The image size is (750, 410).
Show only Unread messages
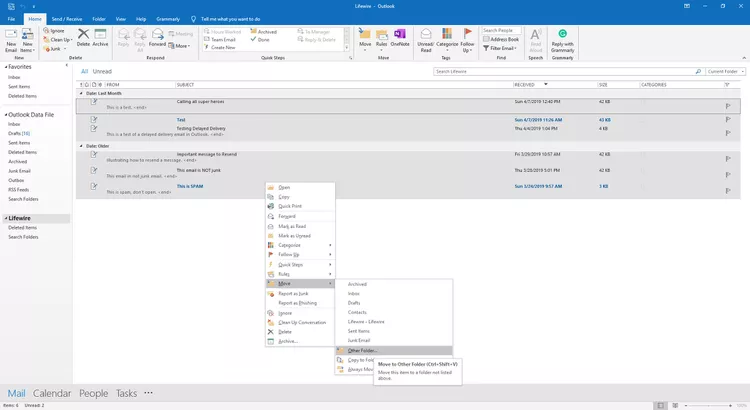point(102,71)
